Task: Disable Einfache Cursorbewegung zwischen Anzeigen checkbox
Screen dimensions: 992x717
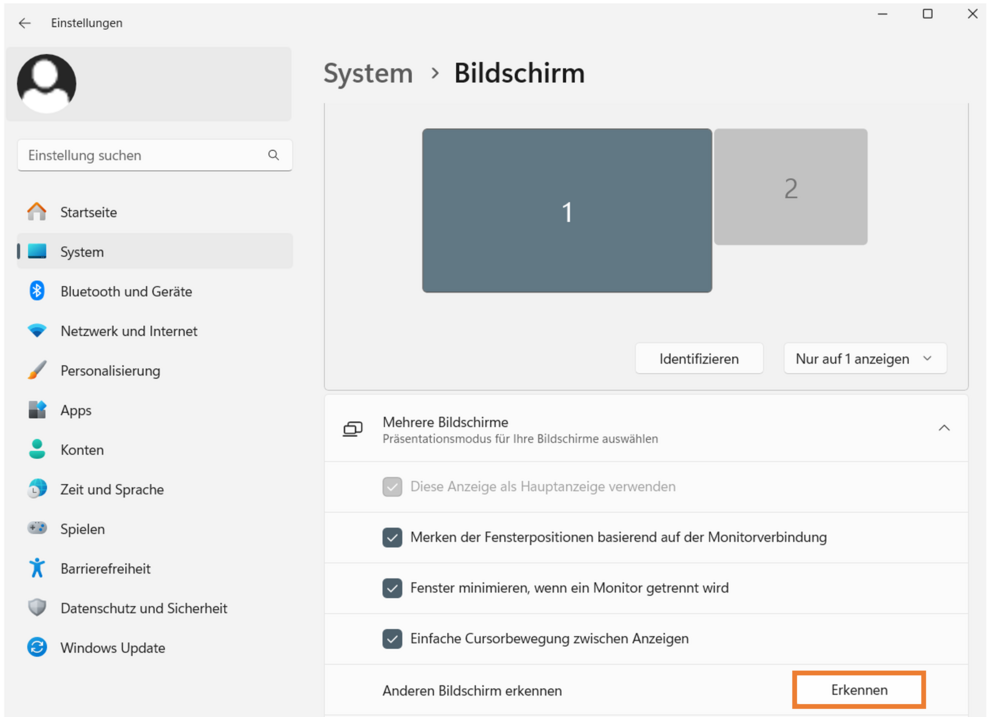Action: (392, 639)
